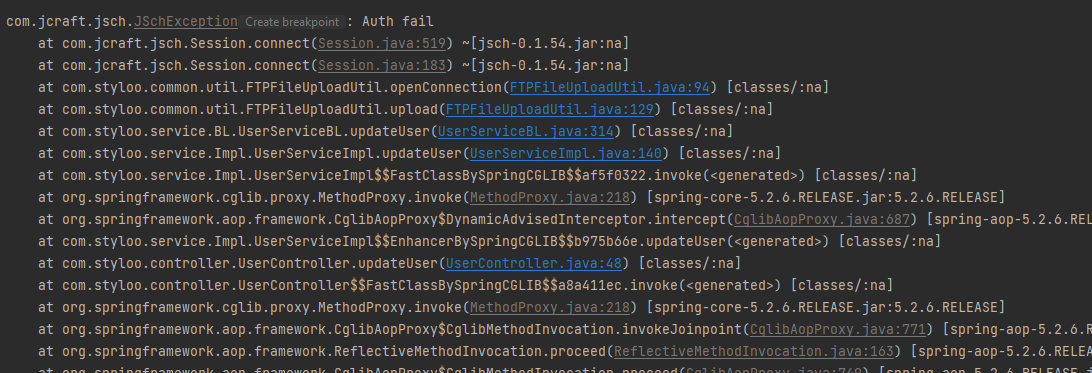Click the 'Auth fail' error message text
Image resolution: width=1092 pixels, height=373 pixels.
398,22
